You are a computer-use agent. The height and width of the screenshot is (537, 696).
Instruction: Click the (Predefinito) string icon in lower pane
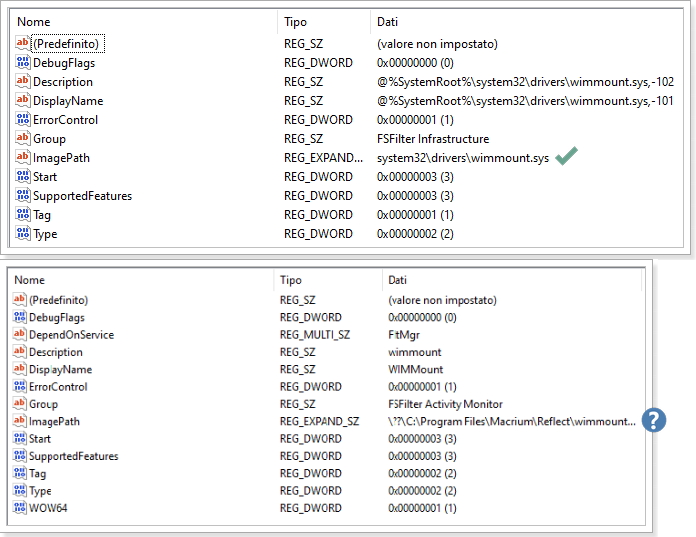coord(20,299)
